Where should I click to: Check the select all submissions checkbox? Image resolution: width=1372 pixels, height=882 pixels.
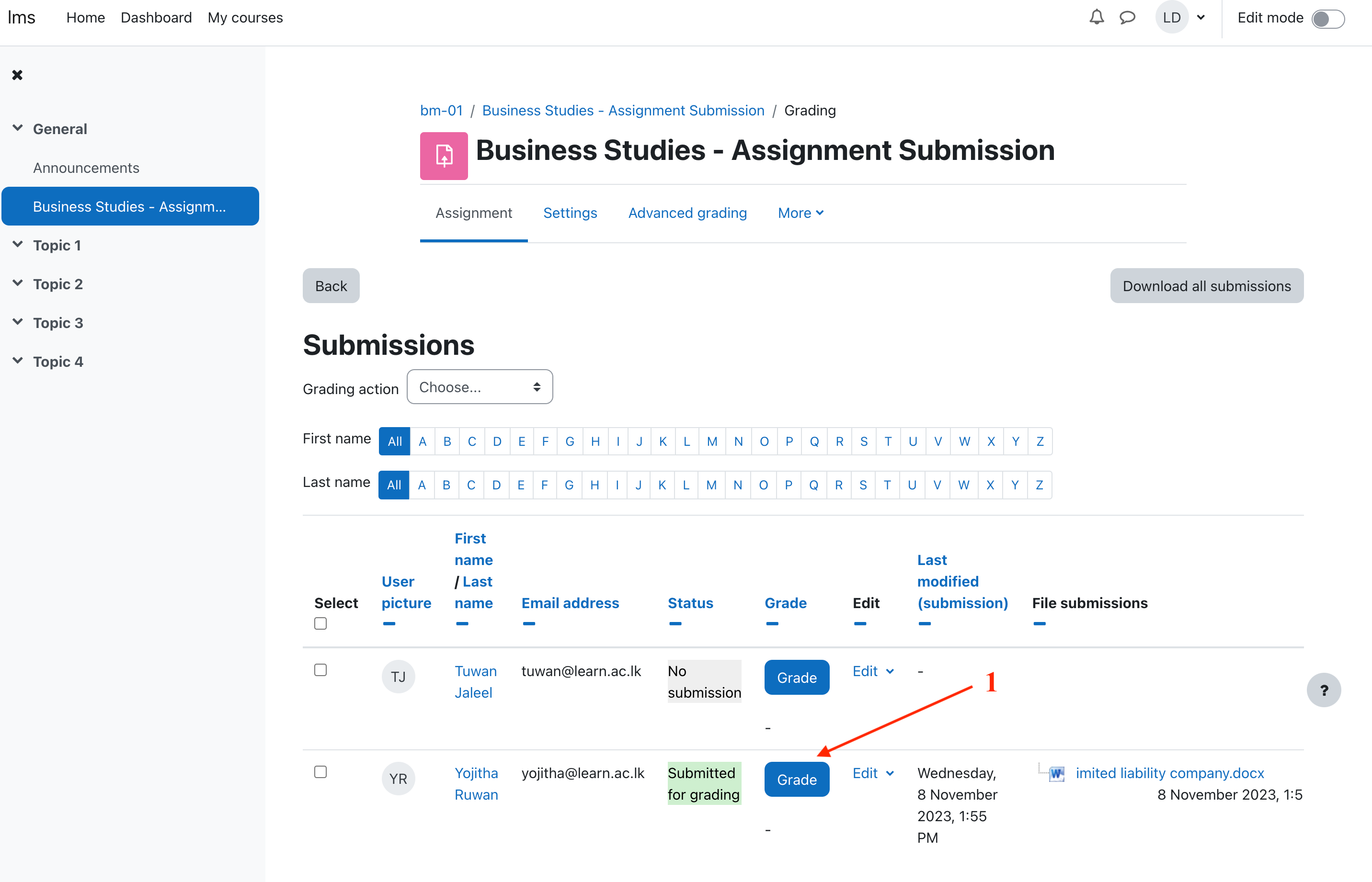coord(320,623)
